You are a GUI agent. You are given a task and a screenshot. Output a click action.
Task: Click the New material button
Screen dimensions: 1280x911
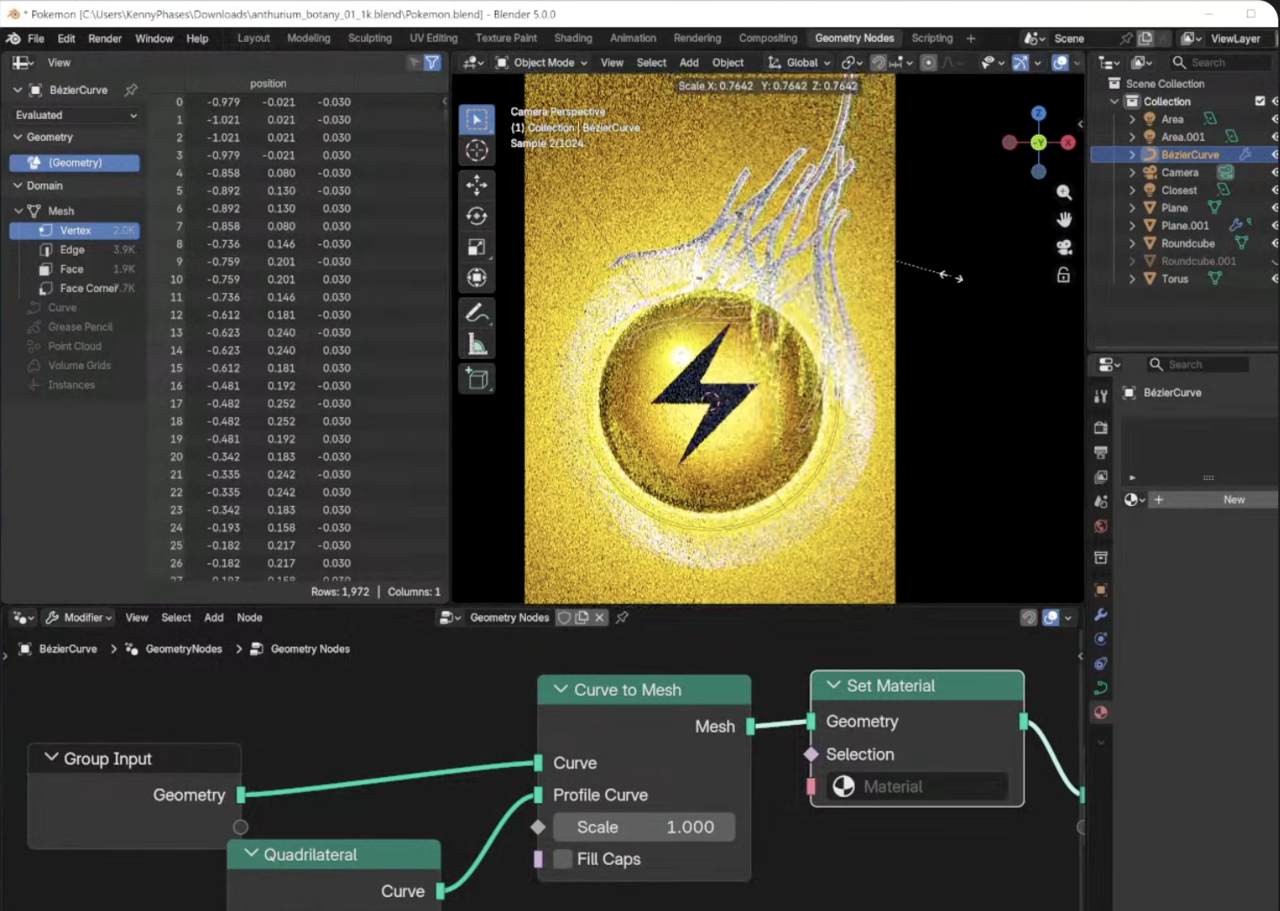pyautogui.click(x=1233, y=499)
